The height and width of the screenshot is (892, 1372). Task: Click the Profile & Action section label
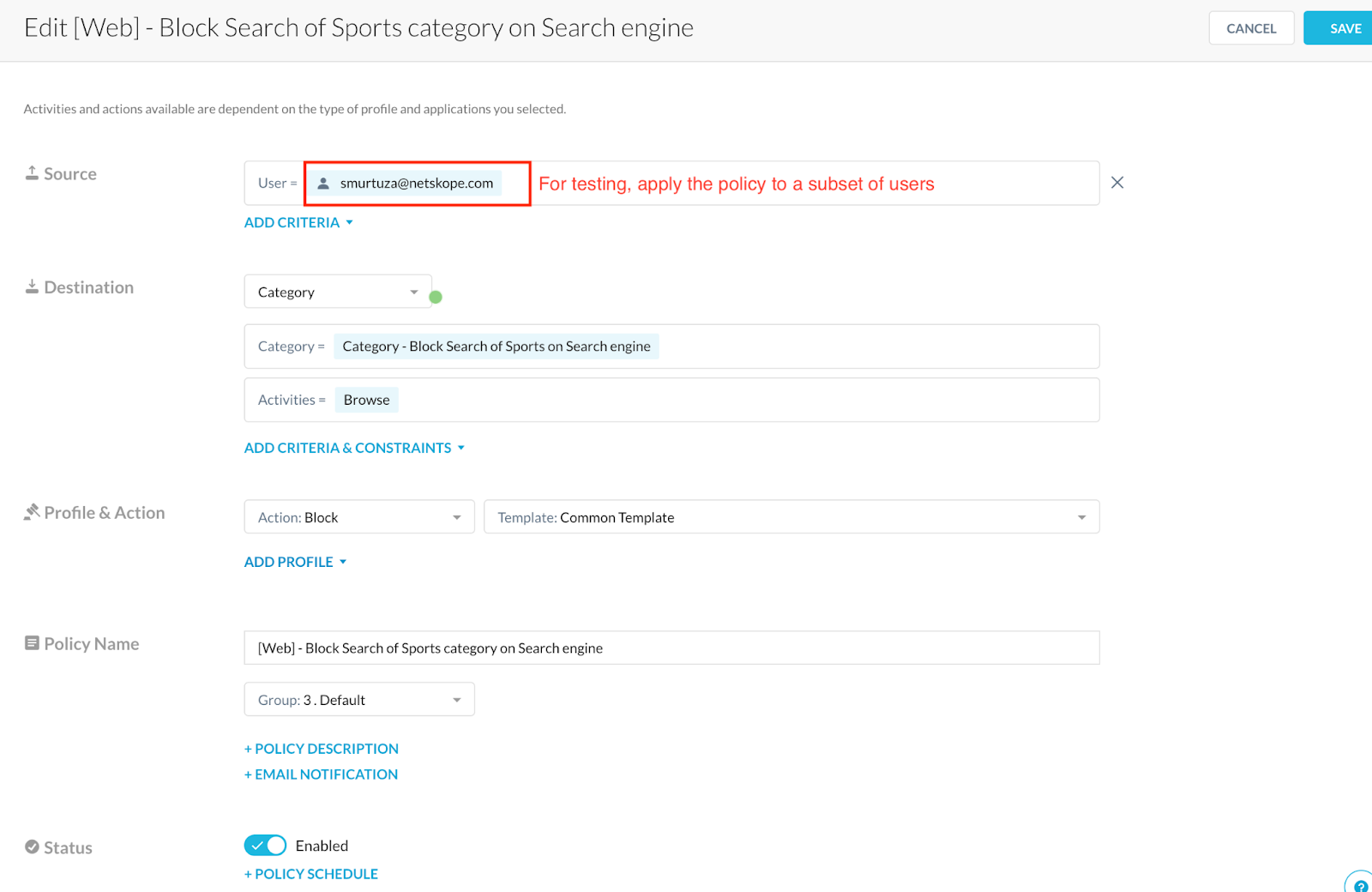(105, 513)
